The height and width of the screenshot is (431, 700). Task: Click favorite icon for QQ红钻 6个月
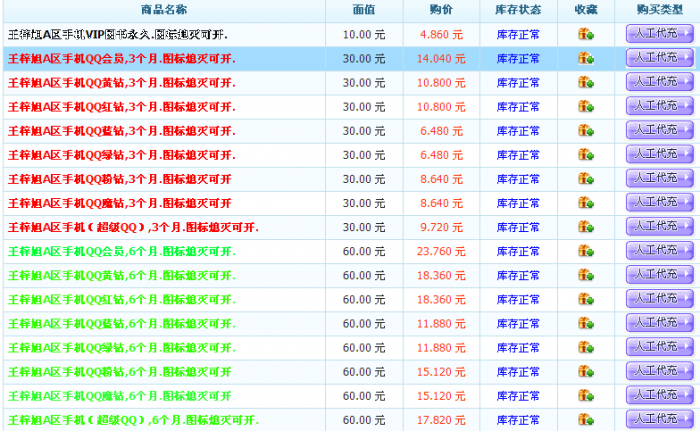pos(586,299)
